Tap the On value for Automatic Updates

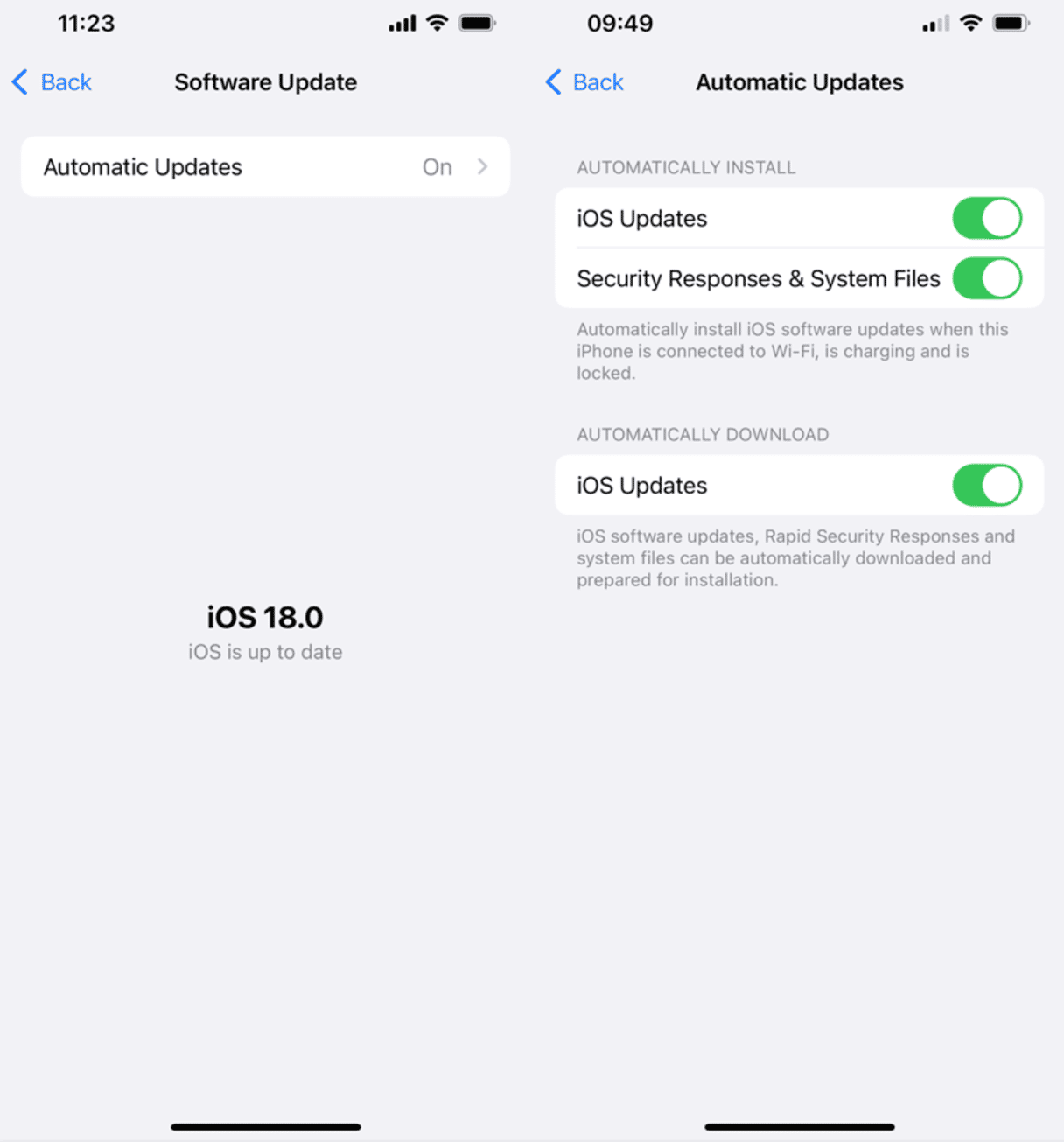pos(437,167)
